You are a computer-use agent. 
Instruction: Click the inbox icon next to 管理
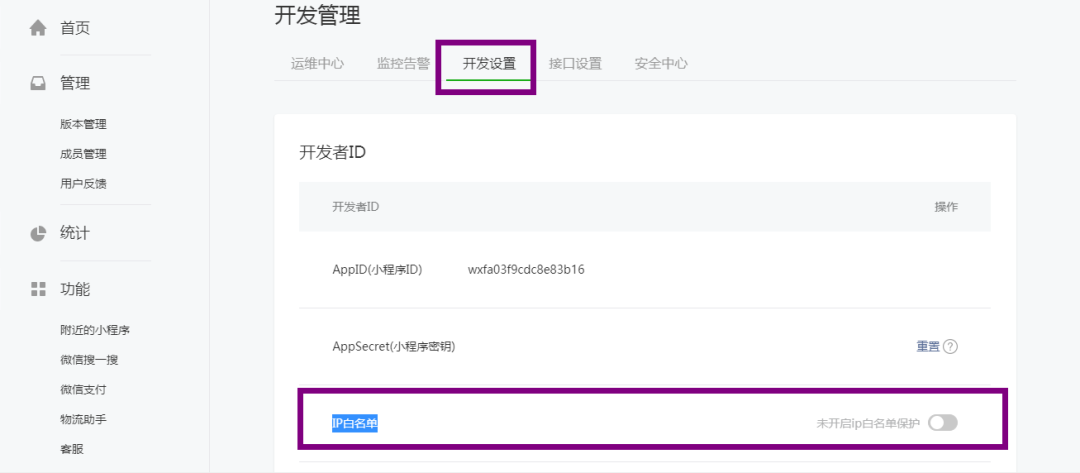coord(38,83)
